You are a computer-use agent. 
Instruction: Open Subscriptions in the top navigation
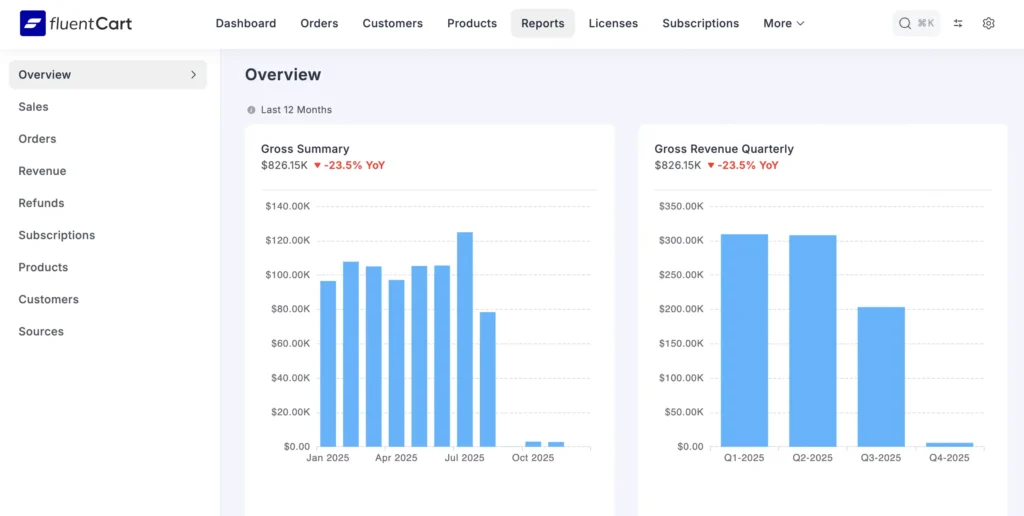(x=700, y=23)
